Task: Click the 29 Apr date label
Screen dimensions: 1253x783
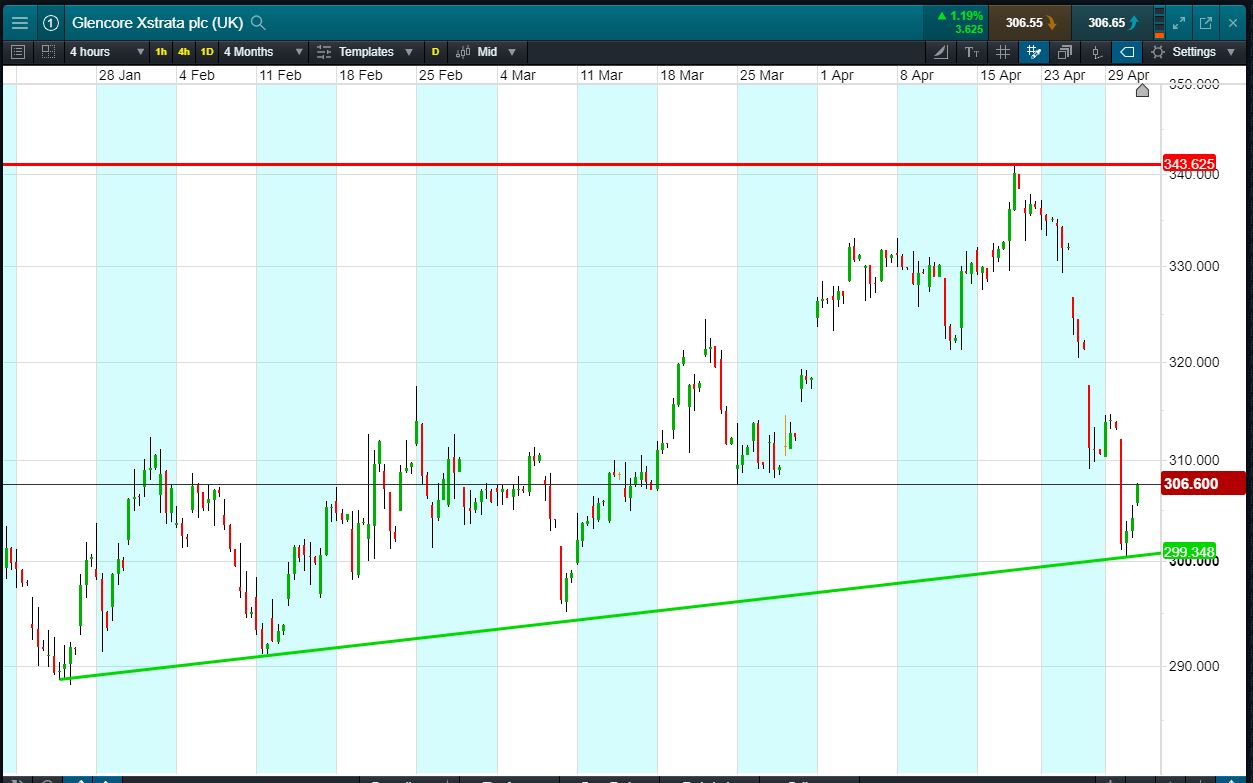Action: pyautogui.click(x=1129, y=75)
